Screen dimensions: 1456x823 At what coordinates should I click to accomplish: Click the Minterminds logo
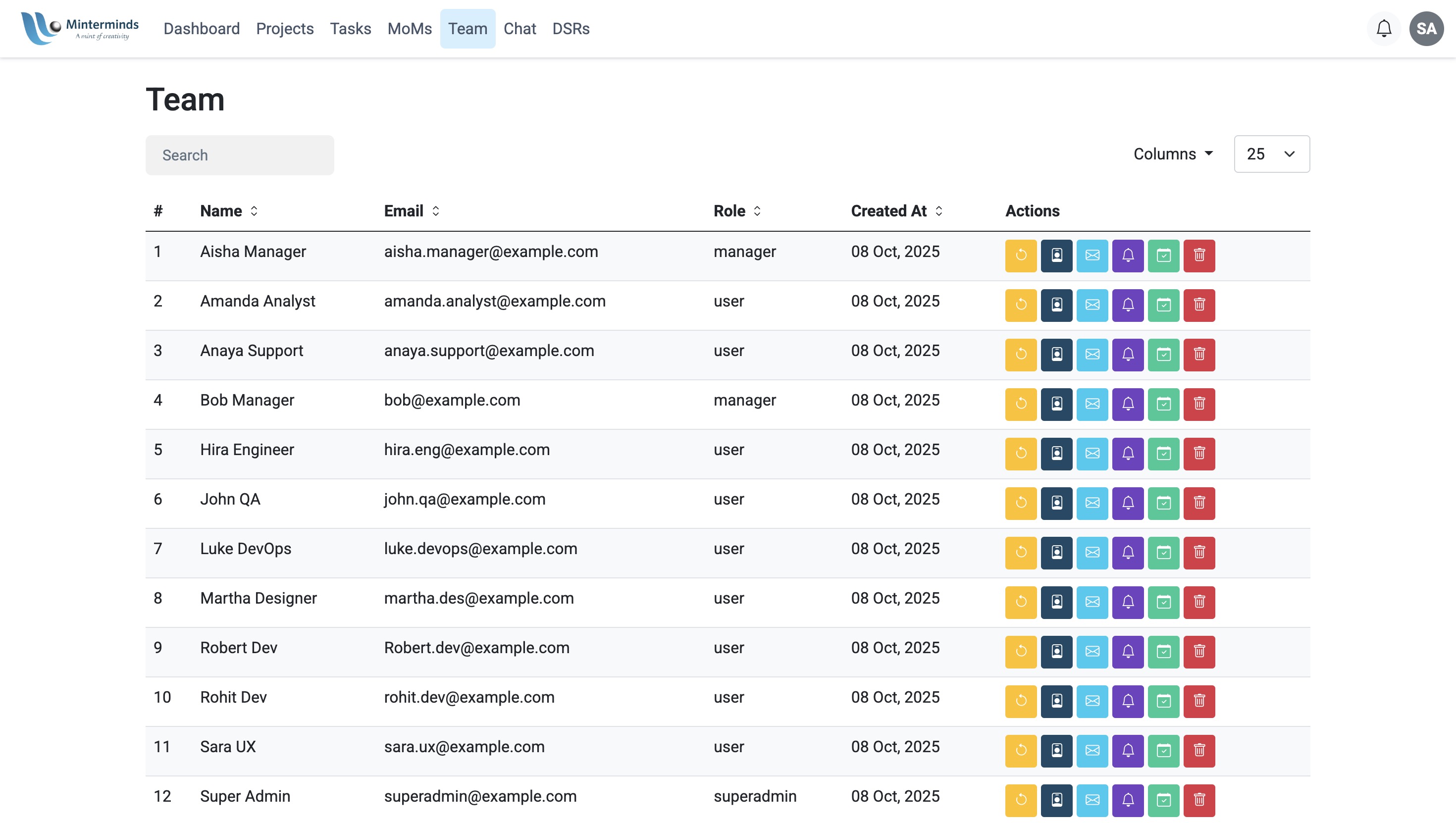[80, 28]
